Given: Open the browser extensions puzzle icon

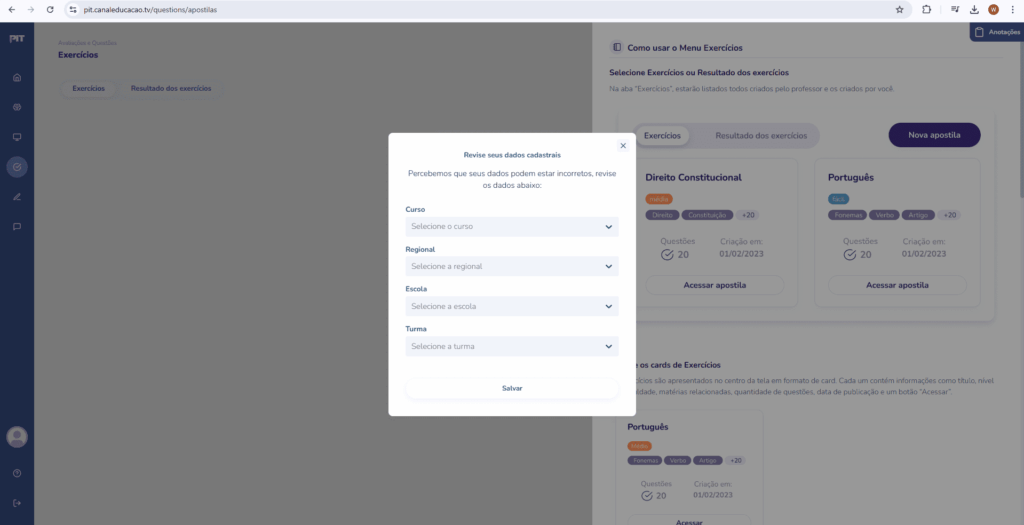Looking at the screenshot, I should point(926,9).
